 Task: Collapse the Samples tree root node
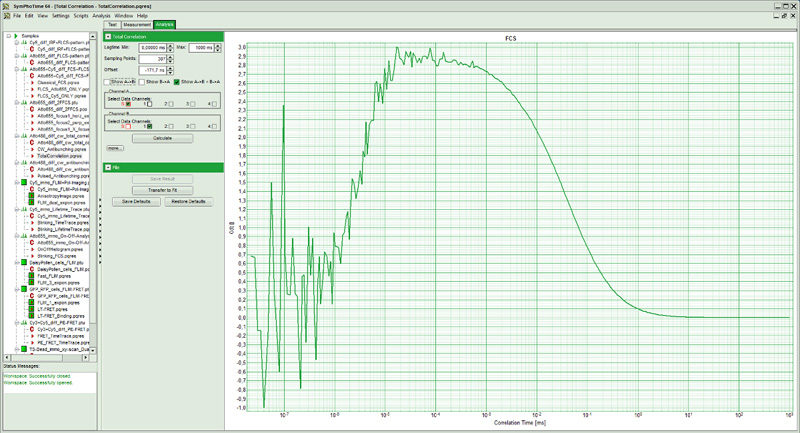pos(8,35)
